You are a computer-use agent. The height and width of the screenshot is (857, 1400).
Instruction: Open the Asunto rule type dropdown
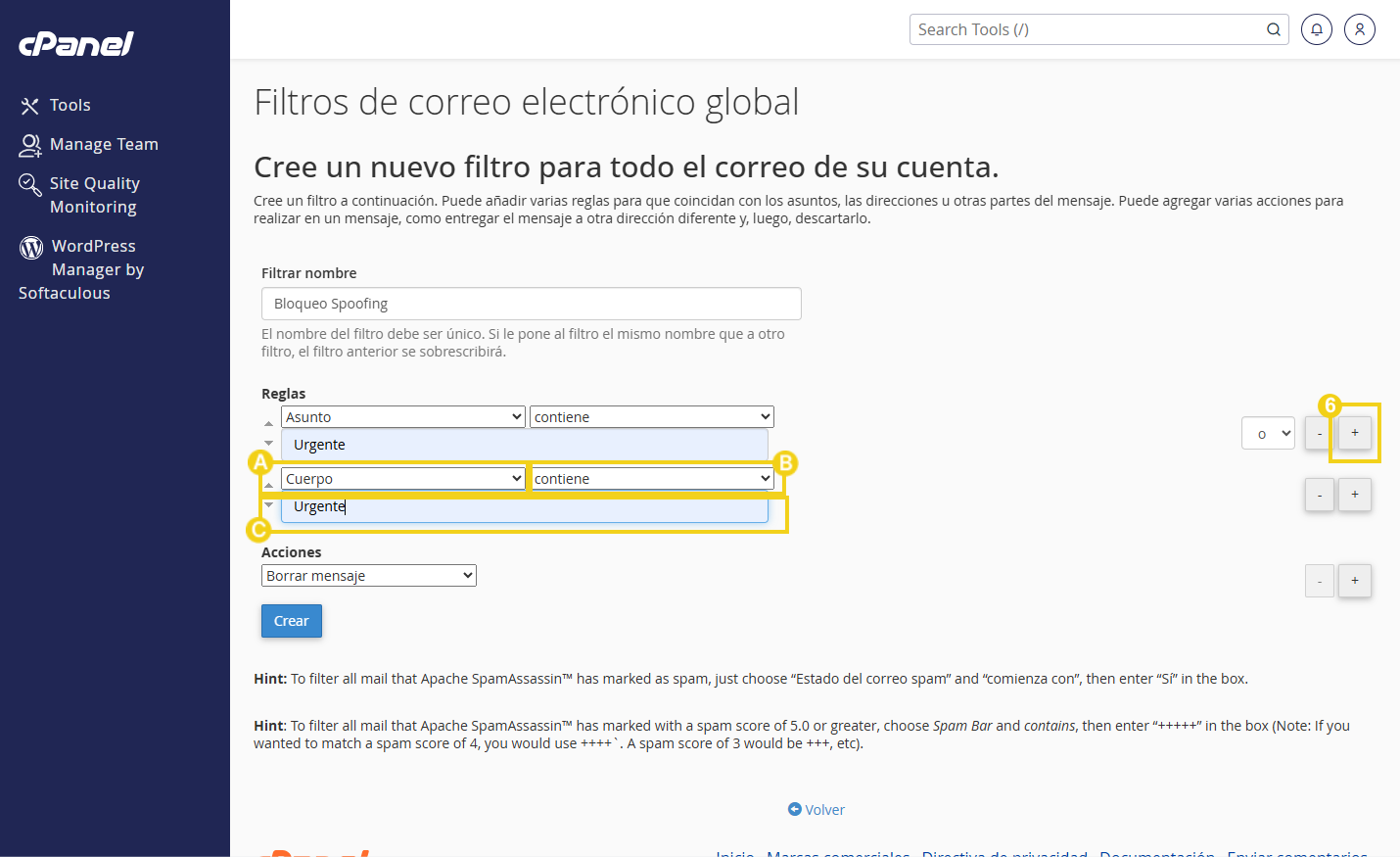click(402, 416)
